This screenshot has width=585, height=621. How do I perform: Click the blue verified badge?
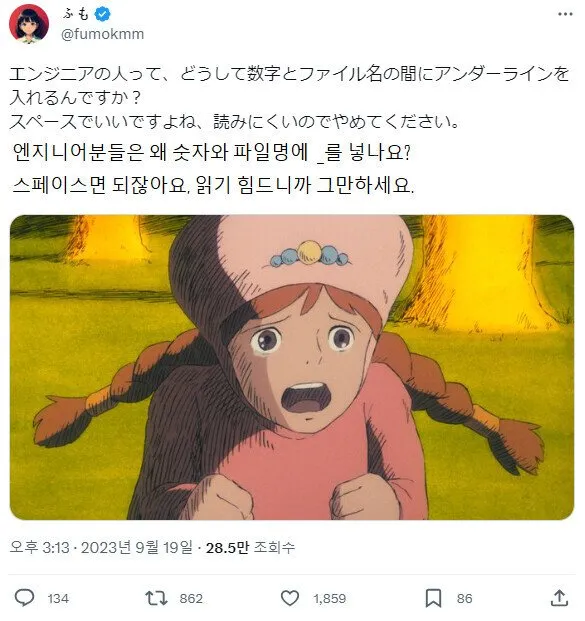[x=103, y=14]
